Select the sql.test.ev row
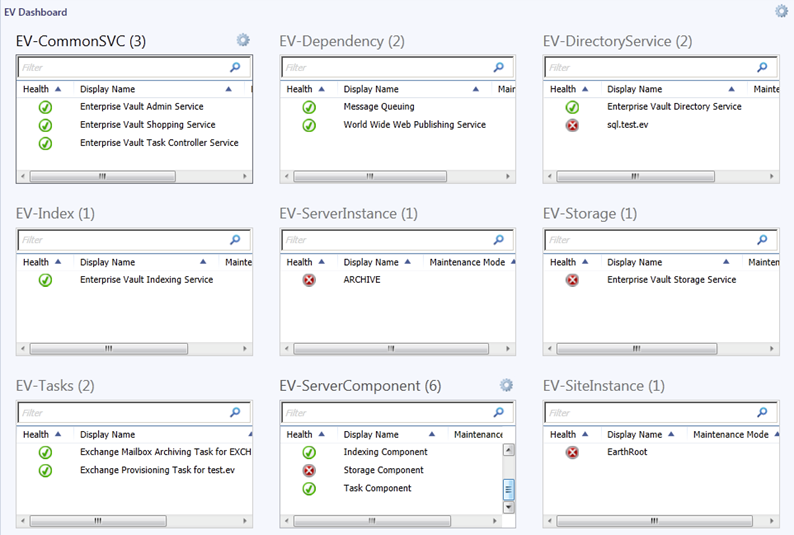This screenshot has height=535, width=794. (661, 125)
